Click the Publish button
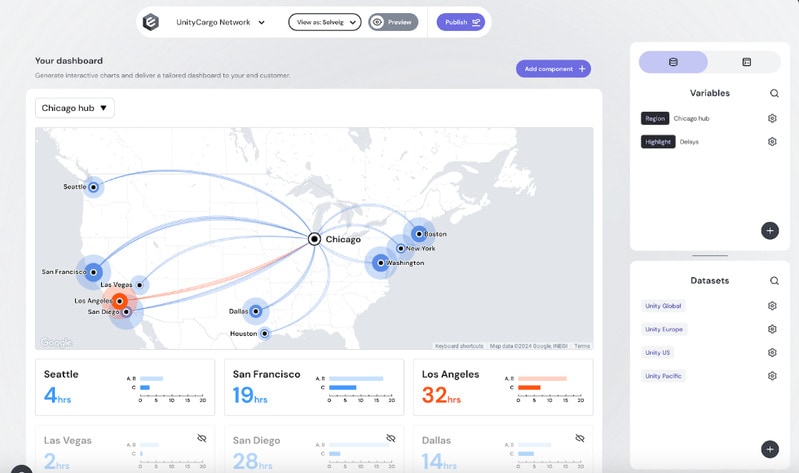 point(461,22)
